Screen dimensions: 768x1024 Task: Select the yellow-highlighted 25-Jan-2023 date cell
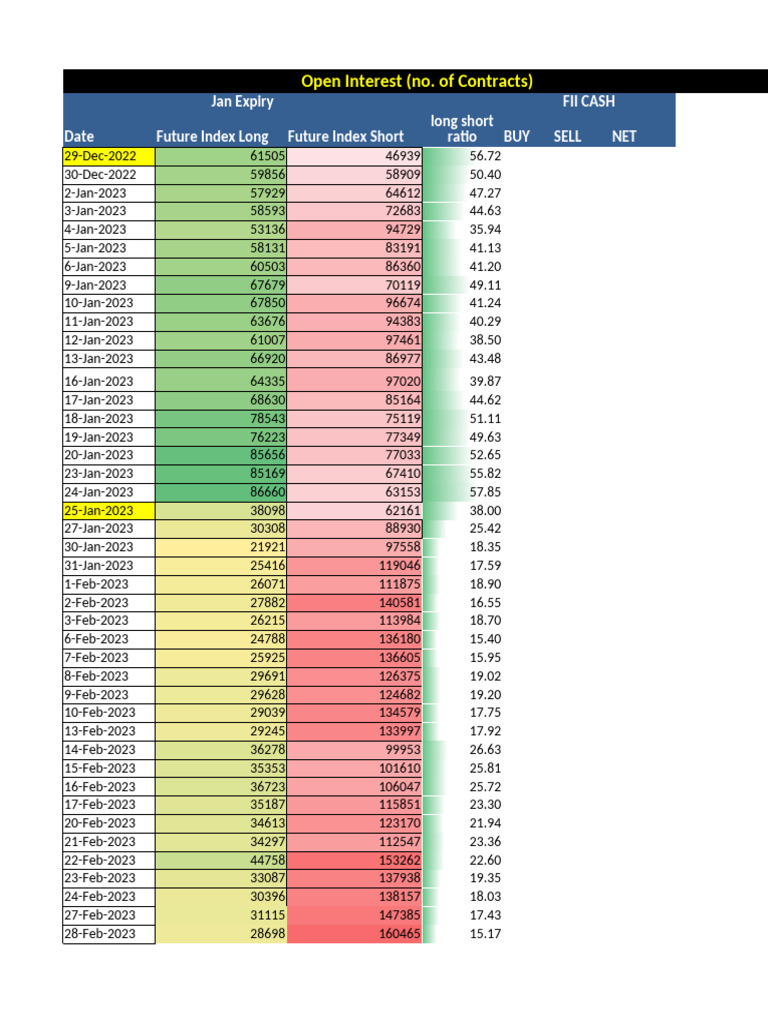108,510
